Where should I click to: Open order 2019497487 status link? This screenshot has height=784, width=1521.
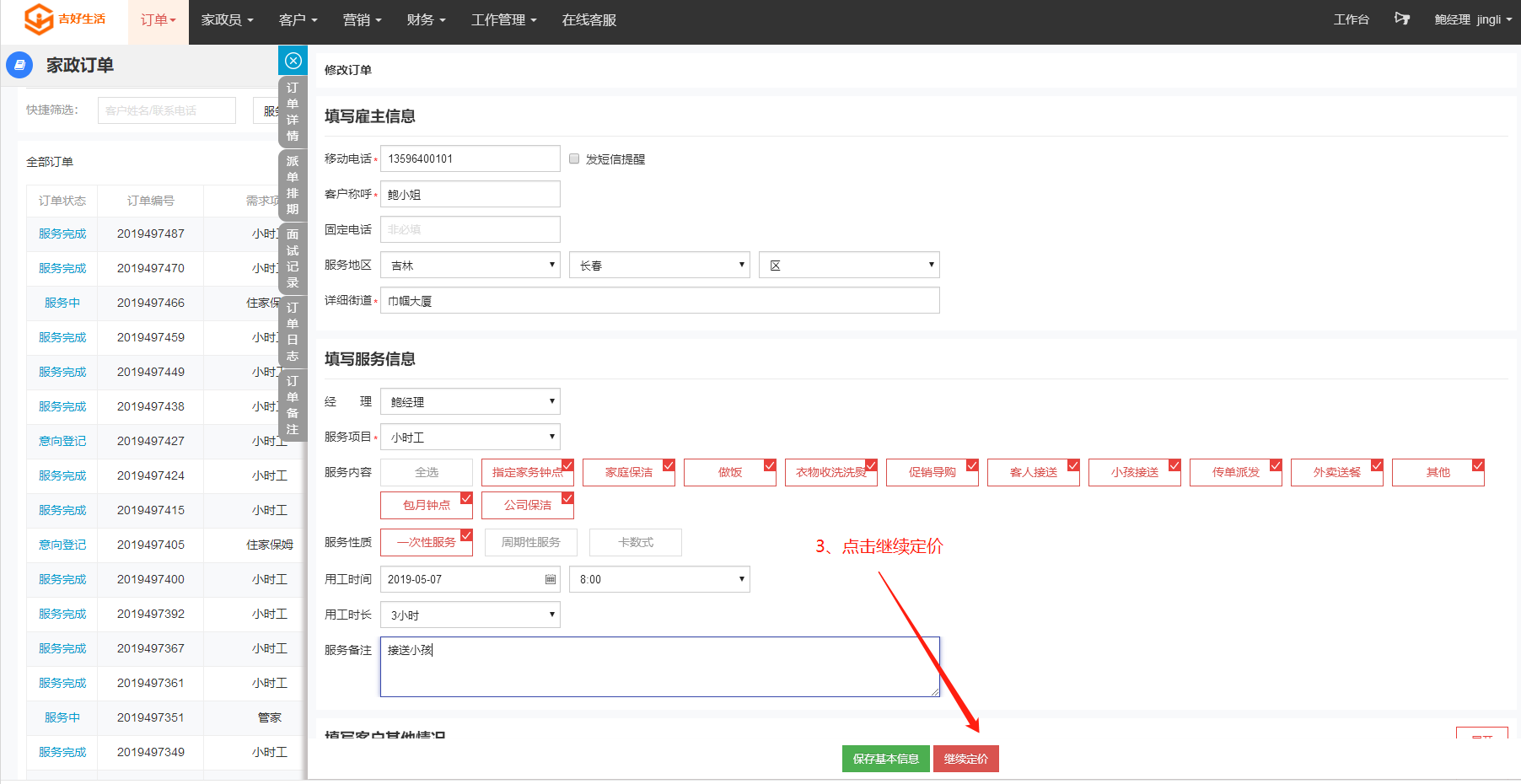coord(62,234)
